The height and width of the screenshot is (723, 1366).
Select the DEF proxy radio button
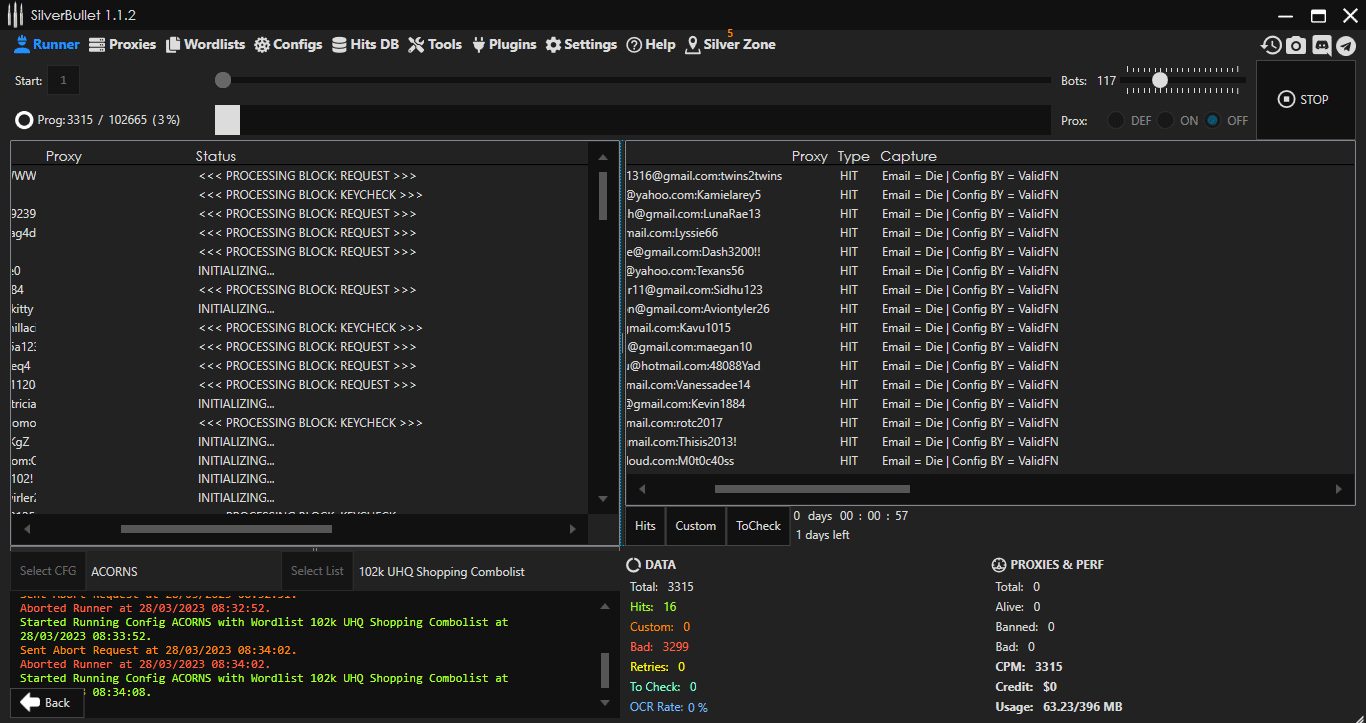(x=1115, y=120)
